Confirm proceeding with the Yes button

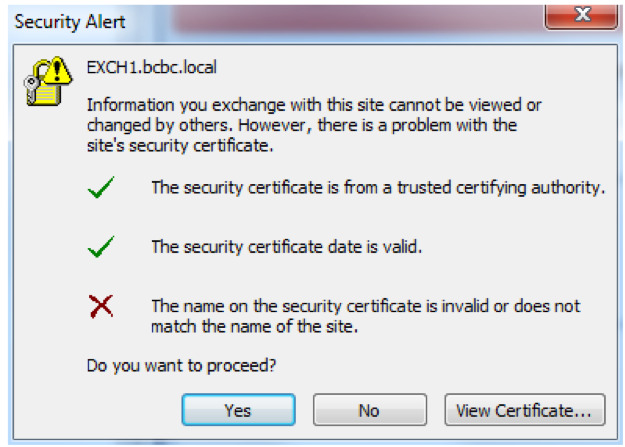pyautogui.click(x=238, y=410)
